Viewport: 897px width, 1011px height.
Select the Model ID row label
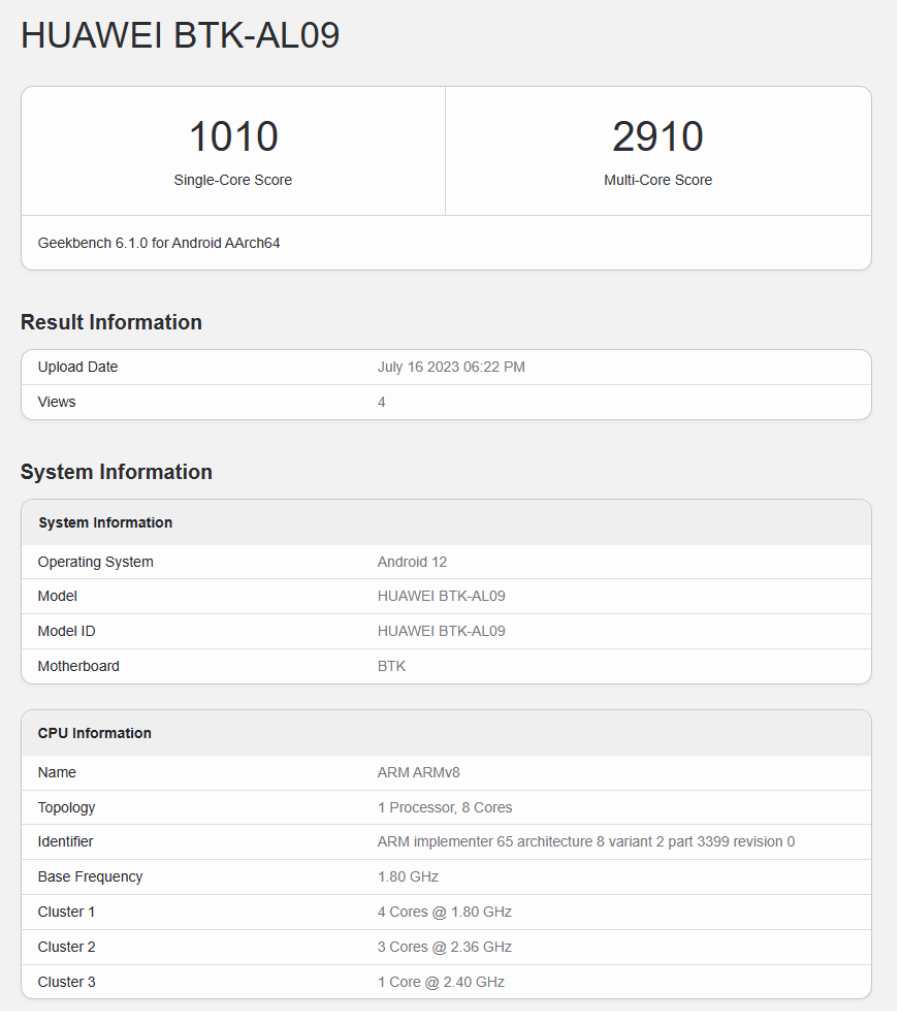tap(67, 631)
